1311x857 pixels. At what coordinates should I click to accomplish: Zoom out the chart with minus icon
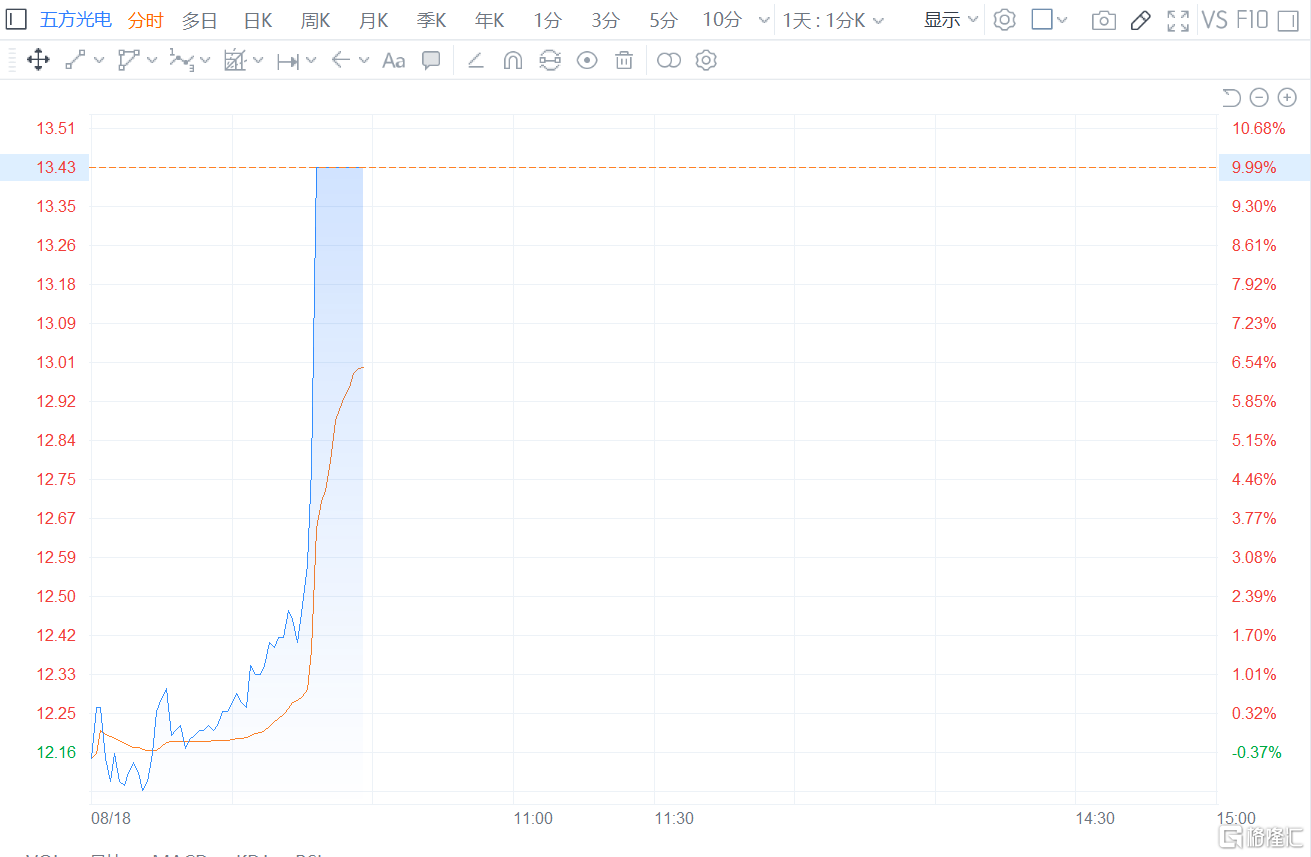[1260, 97]
